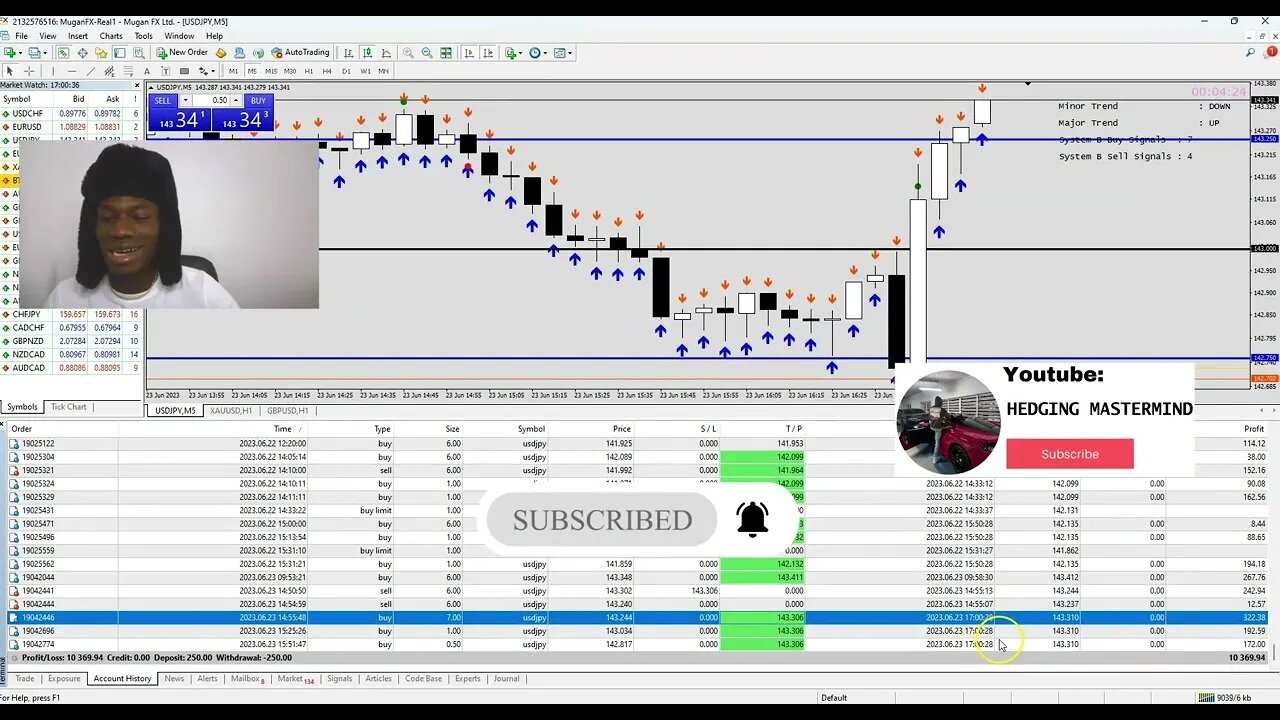Viewport: 1280px width, 720px height.
Task: Open the Tools menu
Action: [x=144, y=36]
